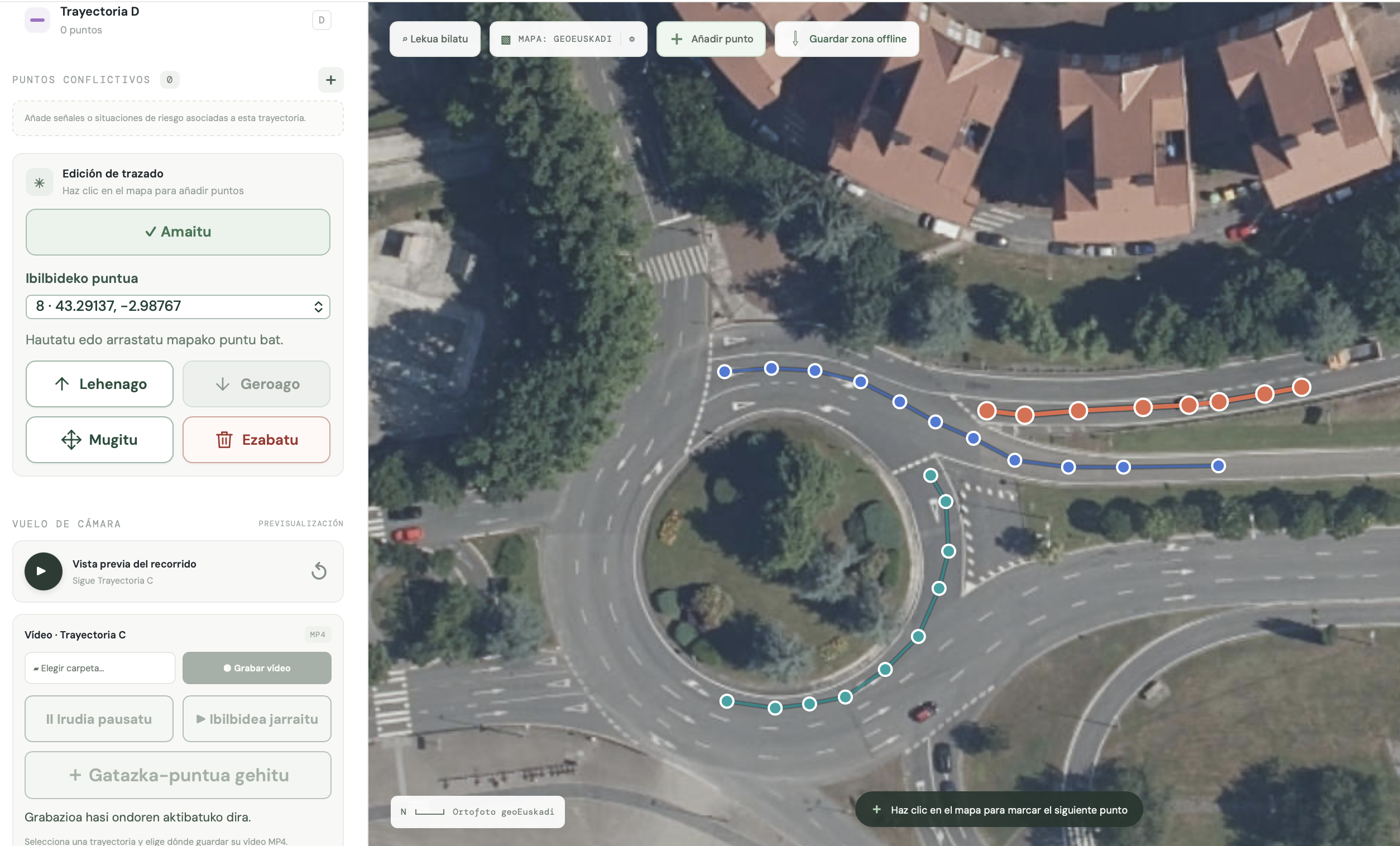
Task: Click the Gatazka-puntua gehitu button
Action: [x=178, y=775]
